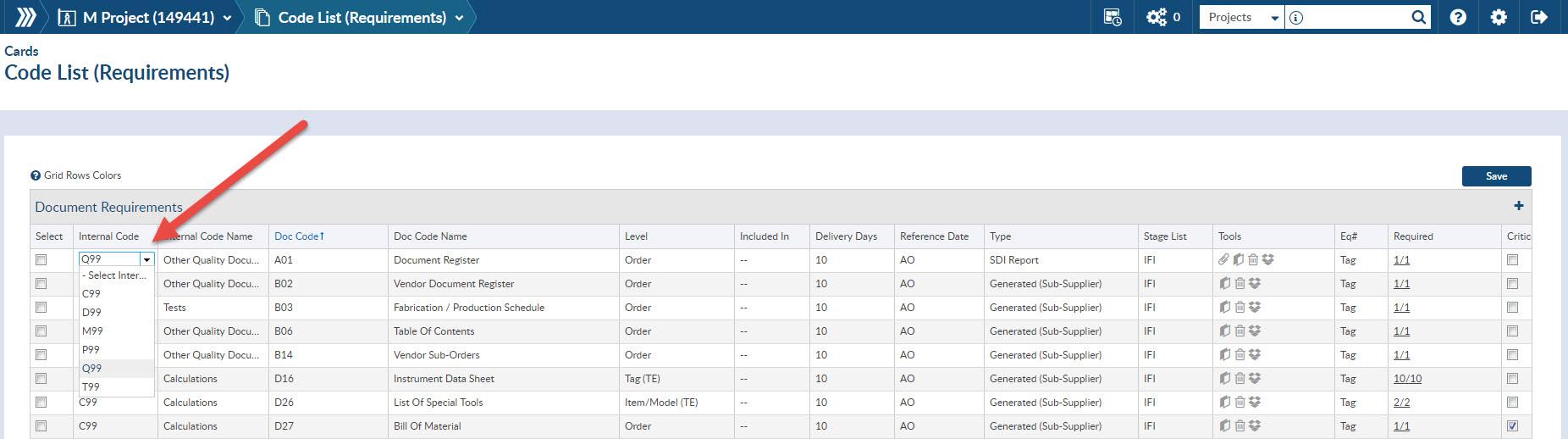The image size is (1568, 439).
Task: Choose C99 from the Internal Code list
Action: coord(117,294)
